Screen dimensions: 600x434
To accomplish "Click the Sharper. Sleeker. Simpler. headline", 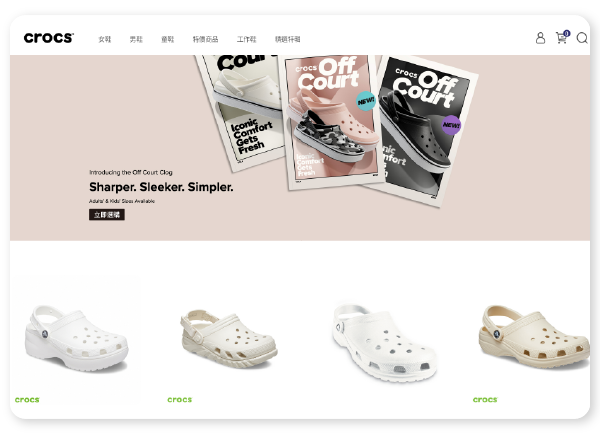I will [x=161, y=187].
